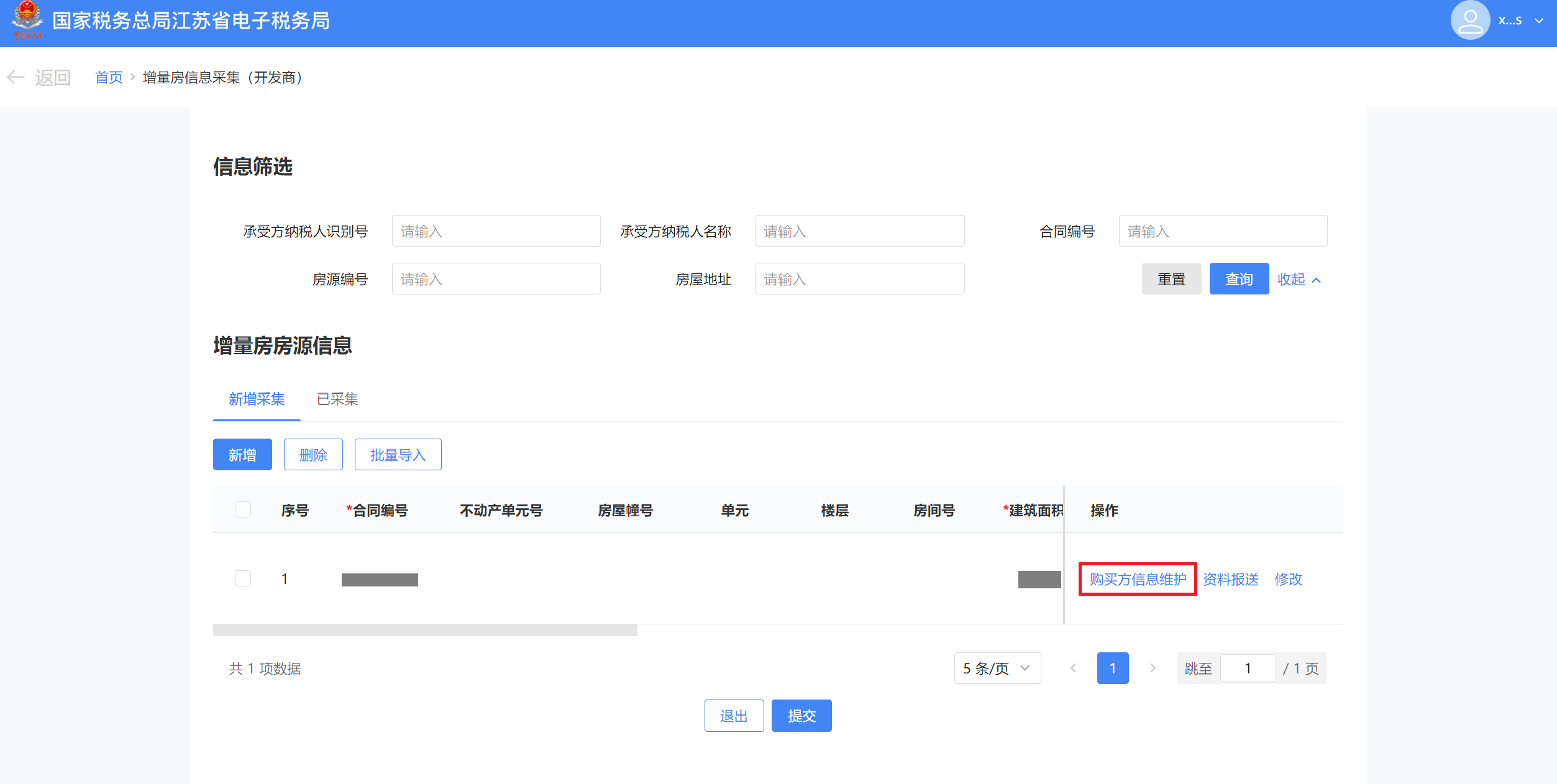
Task: Focus the 合同编号 input field
Action: coord(1222,231)
